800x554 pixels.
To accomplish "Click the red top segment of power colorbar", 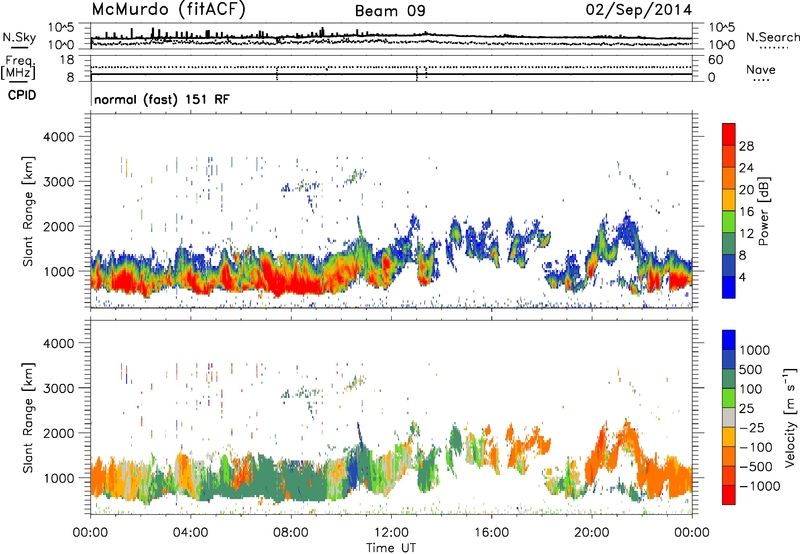I will pos(729,134).
